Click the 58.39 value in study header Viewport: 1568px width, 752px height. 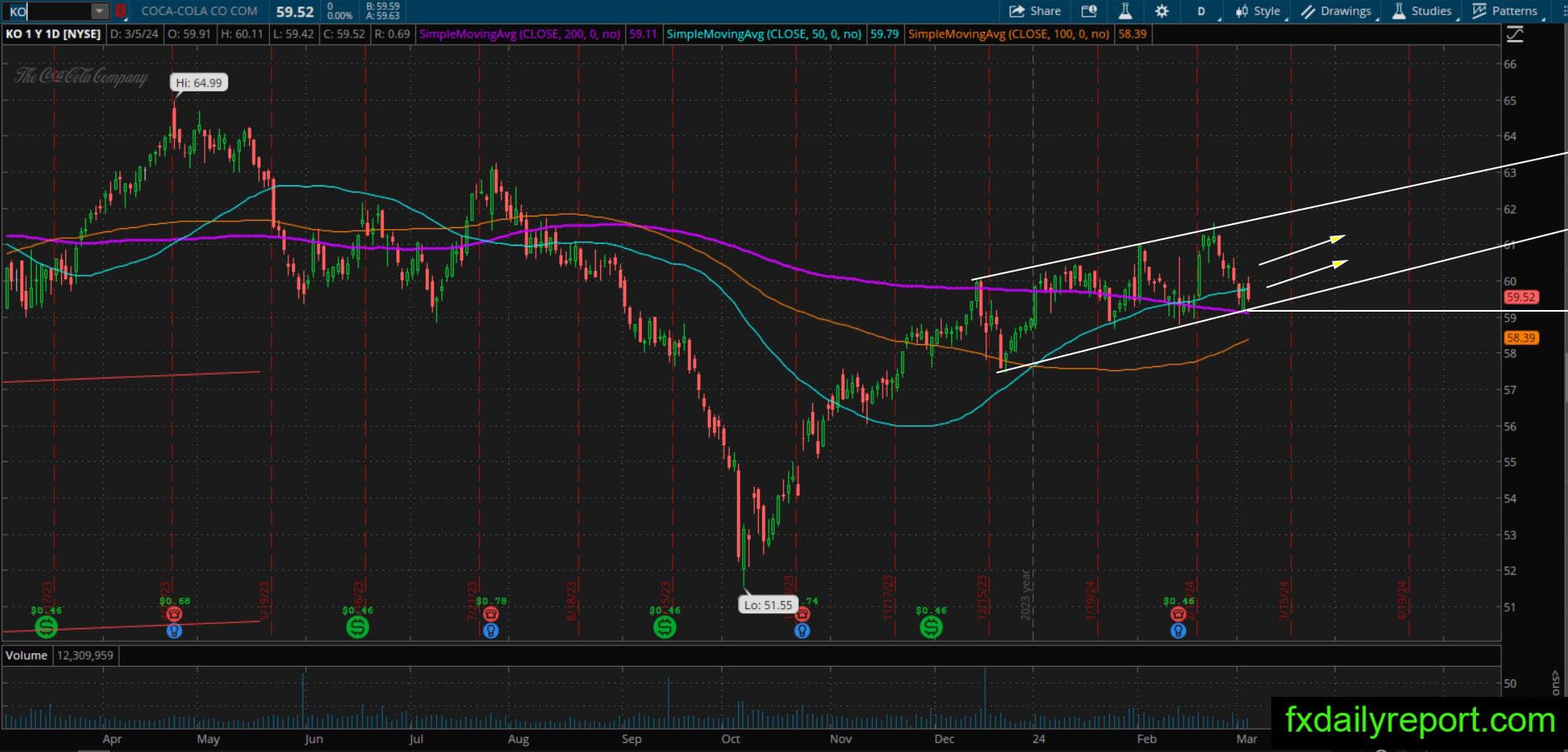(x=1133, y=34)
